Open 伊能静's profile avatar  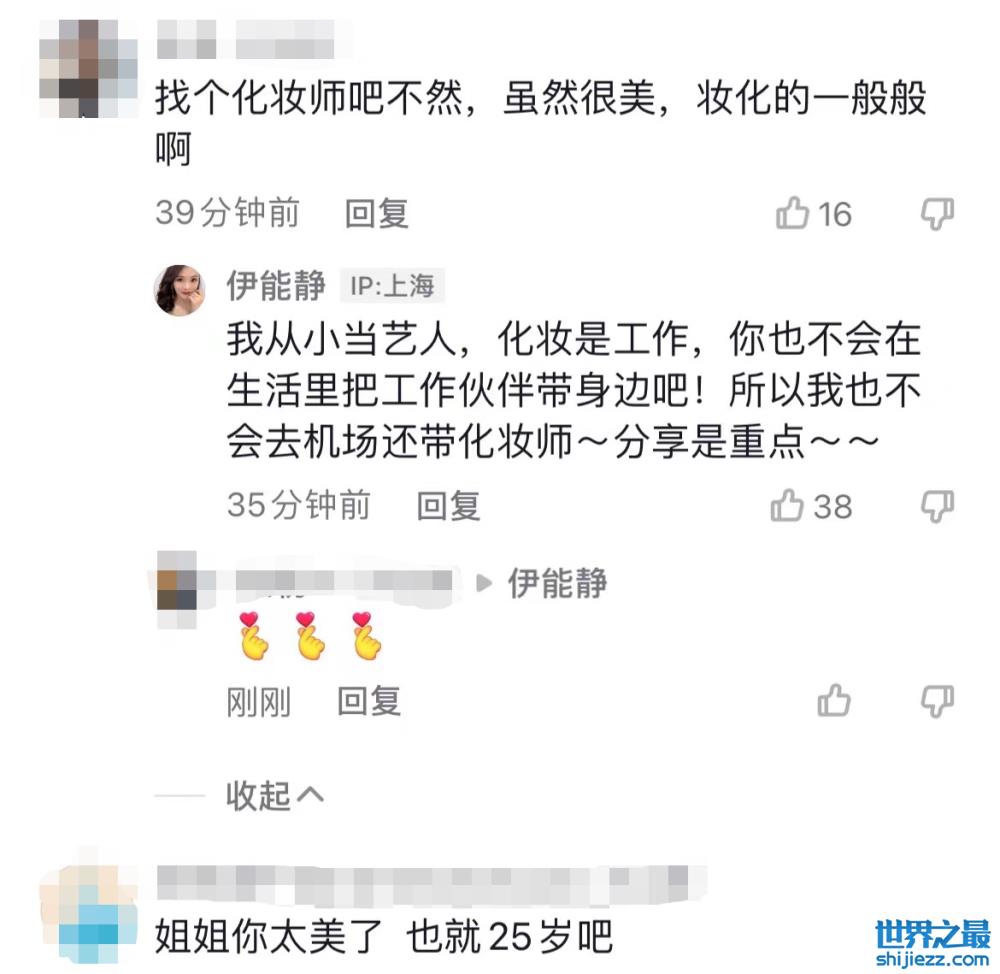pyautogui.click(x=180, y=290)
